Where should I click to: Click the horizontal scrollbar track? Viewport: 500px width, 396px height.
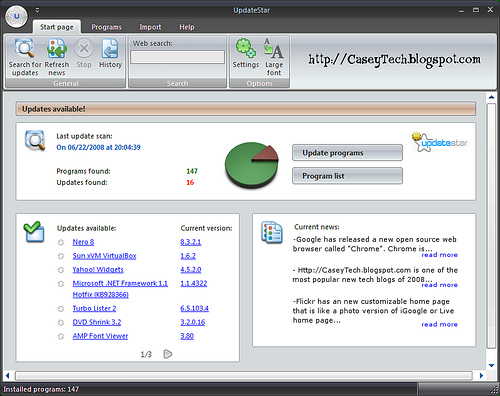tap(244, 376)
